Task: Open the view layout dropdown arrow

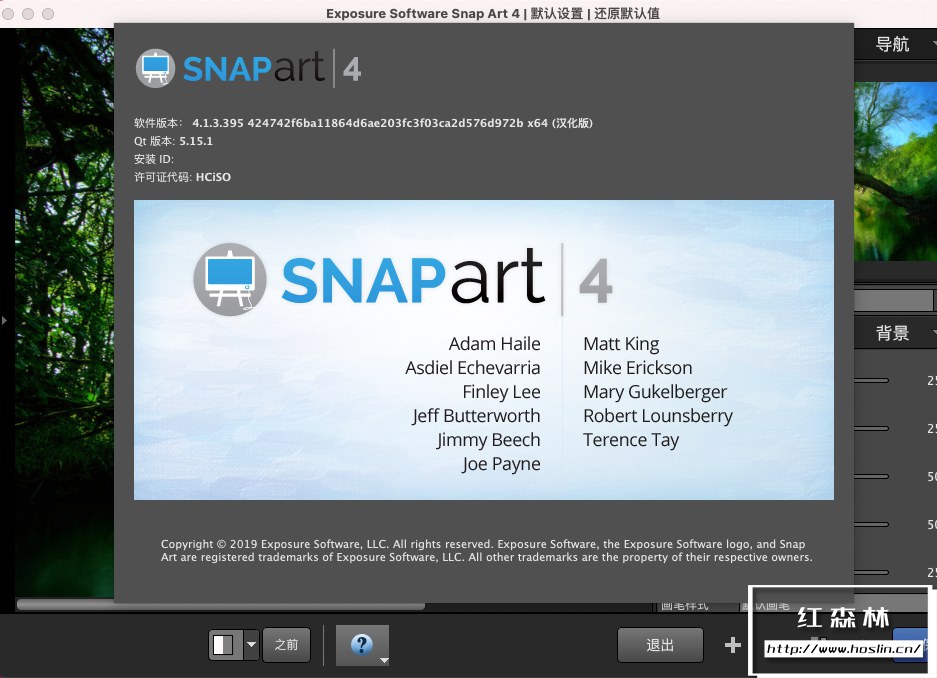Action: pyautogui.click(x=252, y=645)
